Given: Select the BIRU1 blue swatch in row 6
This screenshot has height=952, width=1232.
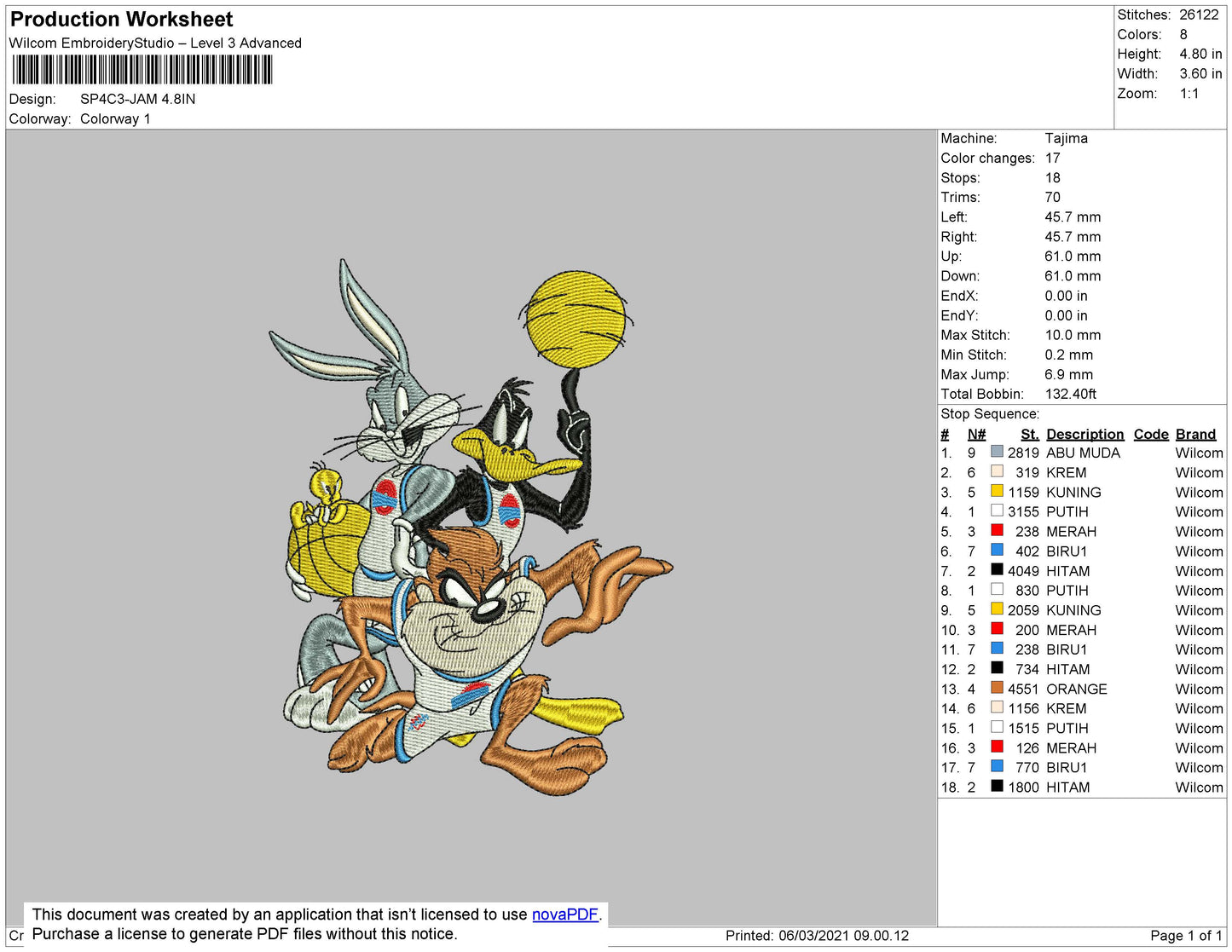Looking at the screenshot, I should 997,550.
